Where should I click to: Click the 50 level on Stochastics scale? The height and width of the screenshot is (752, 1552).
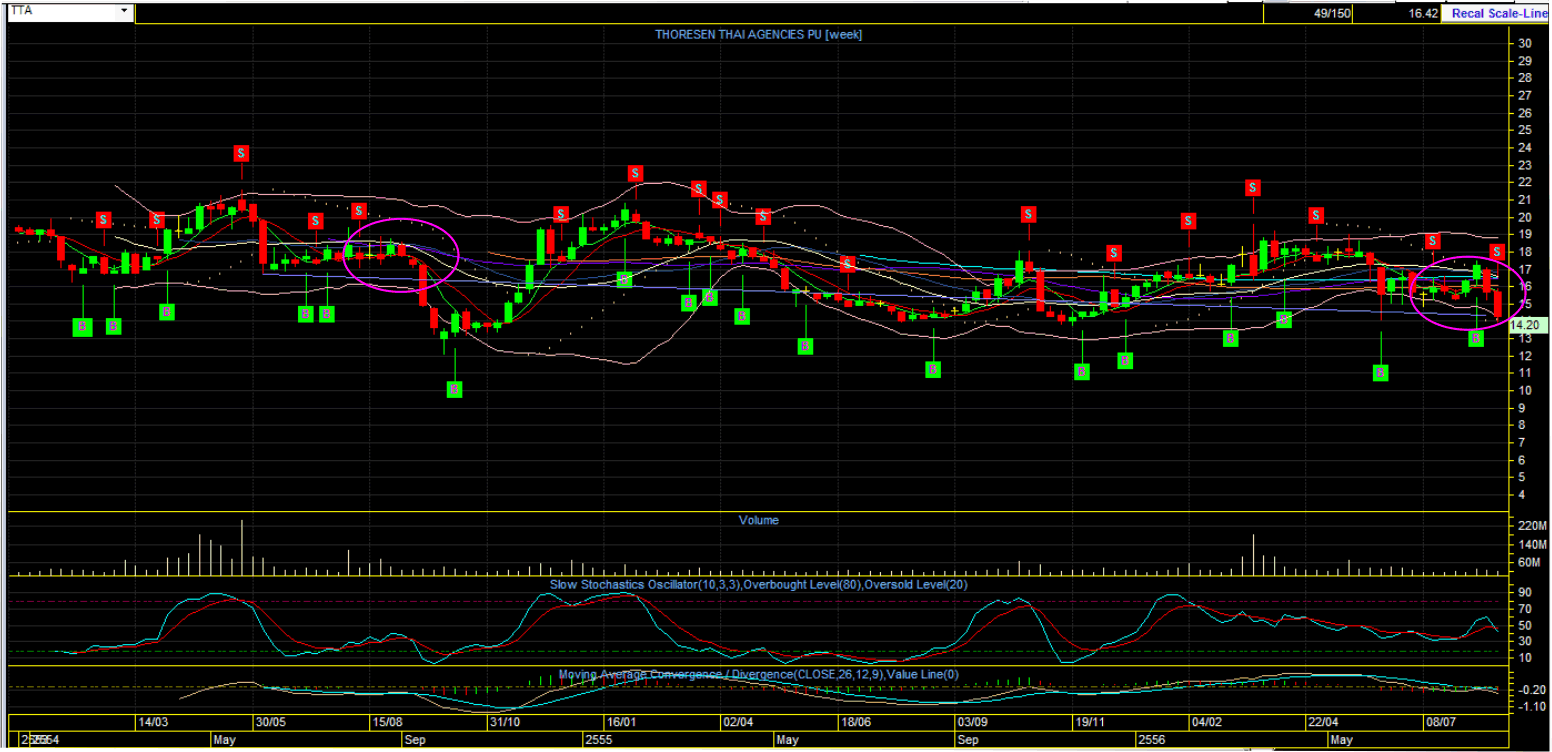pos(1525,624)
